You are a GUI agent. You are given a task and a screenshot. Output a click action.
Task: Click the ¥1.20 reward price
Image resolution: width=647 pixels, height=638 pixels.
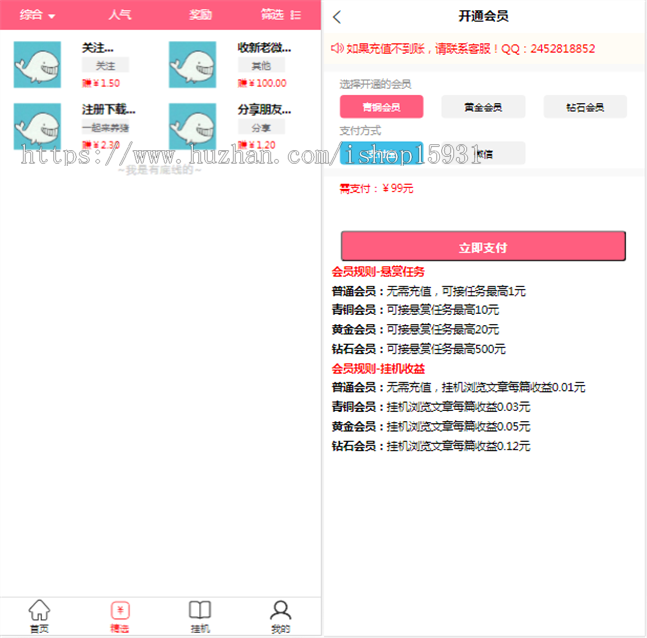(x=257, y=145)
